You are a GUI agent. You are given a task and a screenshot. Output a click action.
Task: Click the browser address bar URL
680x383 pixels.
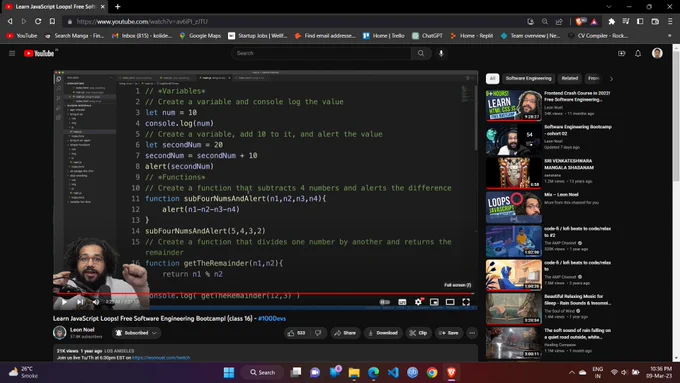coord(142,21)
